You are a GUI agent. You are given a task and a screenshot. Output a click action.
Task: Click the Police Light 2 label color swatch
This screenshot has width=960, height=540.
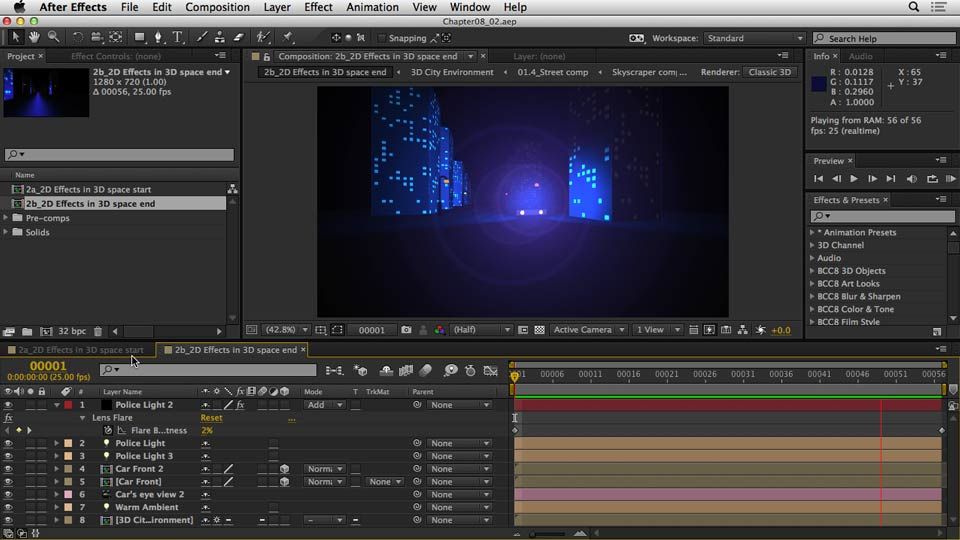68,405
